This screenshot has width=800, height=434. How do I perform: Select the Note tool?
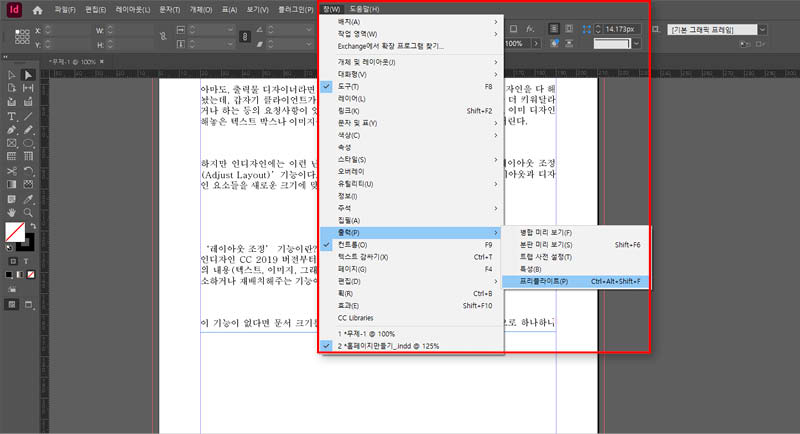(x=12, y=199)
